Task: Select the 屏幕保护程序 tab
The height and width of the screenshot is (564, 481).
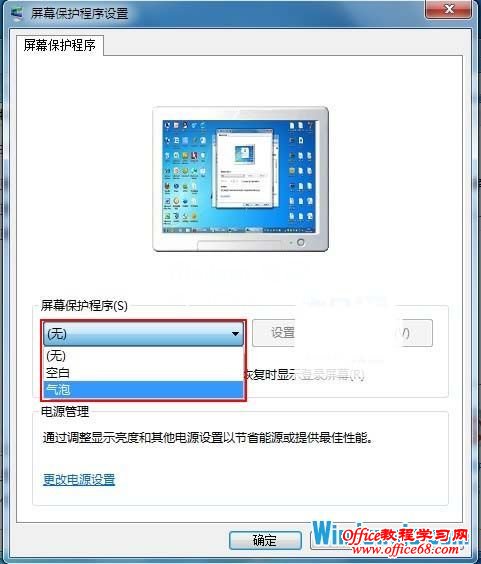Action: coord(60,45)
